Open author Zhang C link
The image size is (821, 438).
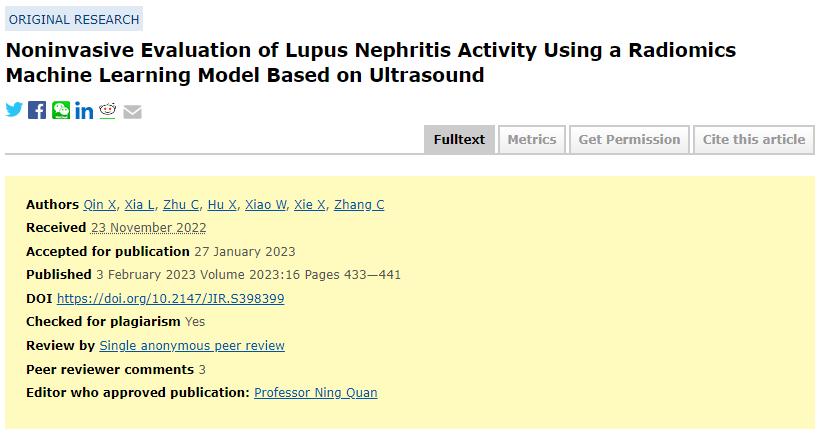359,205
